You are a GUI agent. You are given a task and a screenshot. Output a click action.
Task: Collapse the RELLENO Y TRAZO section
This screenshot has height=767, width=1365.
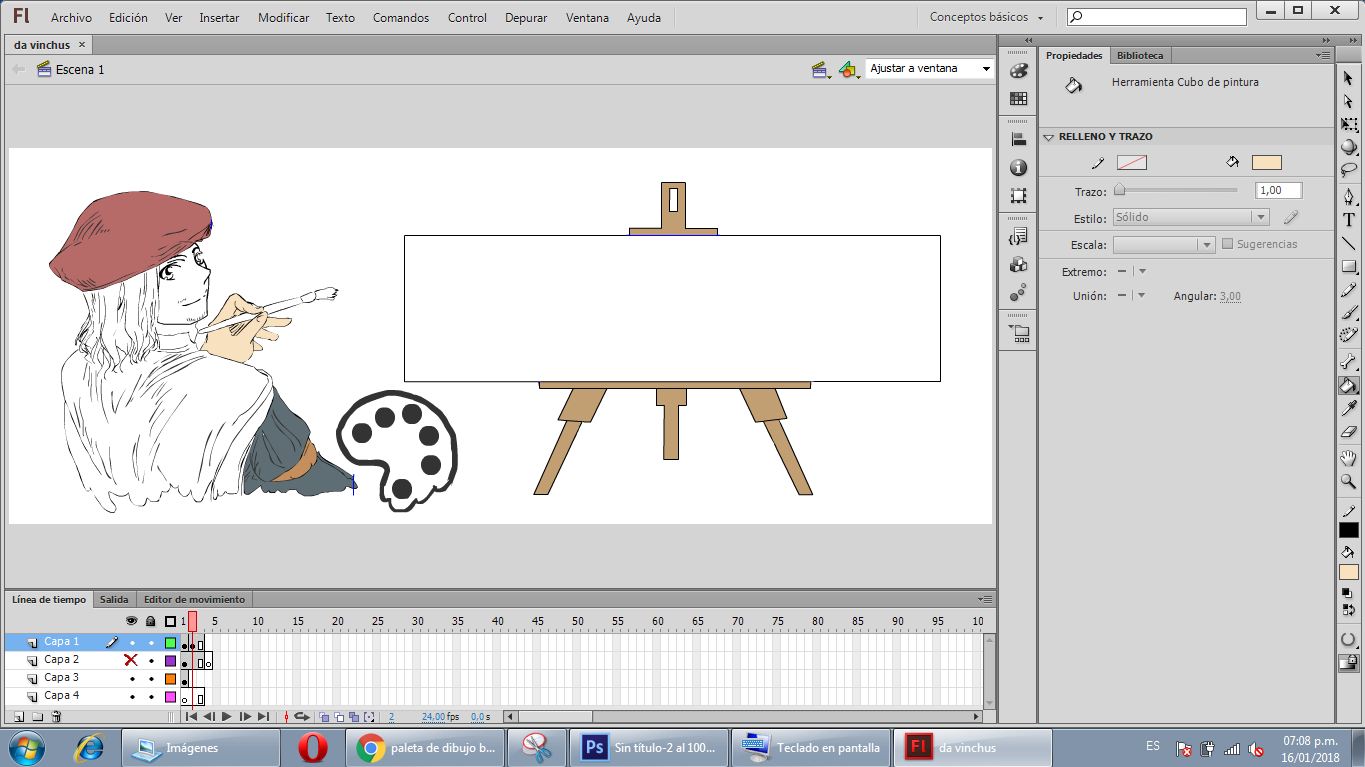1049,137
